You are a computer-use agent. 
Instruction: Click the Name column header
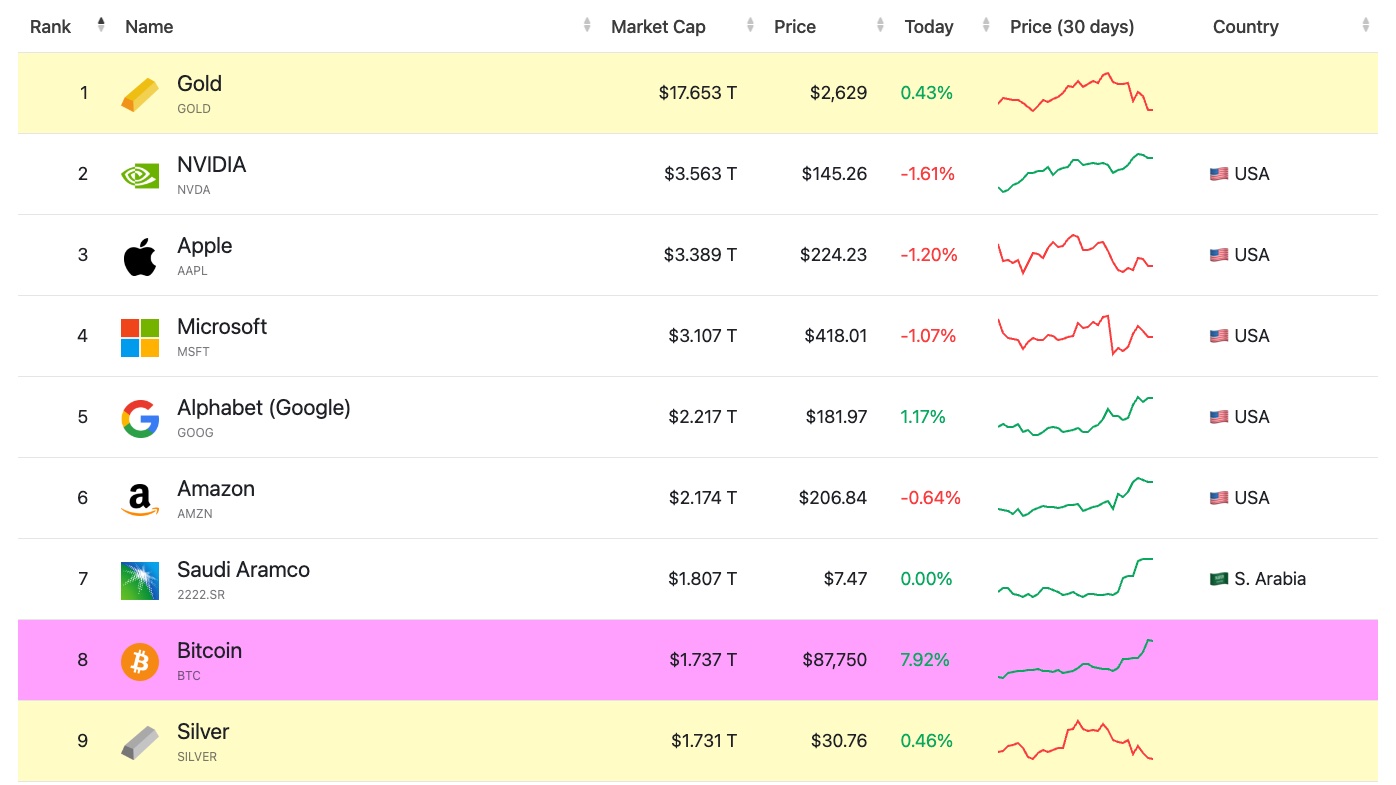pos(149,27)
